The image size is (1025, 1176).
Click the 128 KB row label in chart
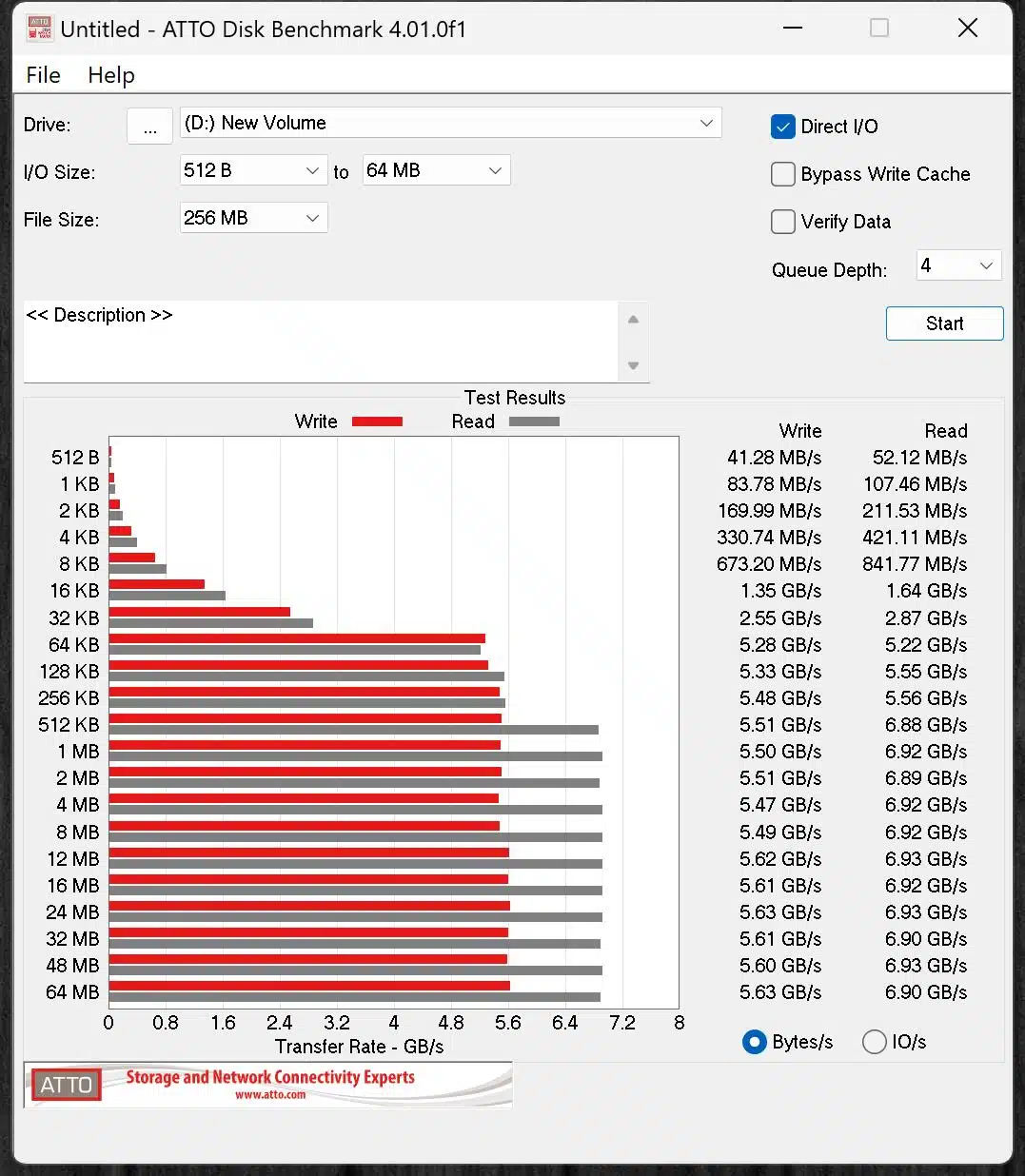coord(69,672)
